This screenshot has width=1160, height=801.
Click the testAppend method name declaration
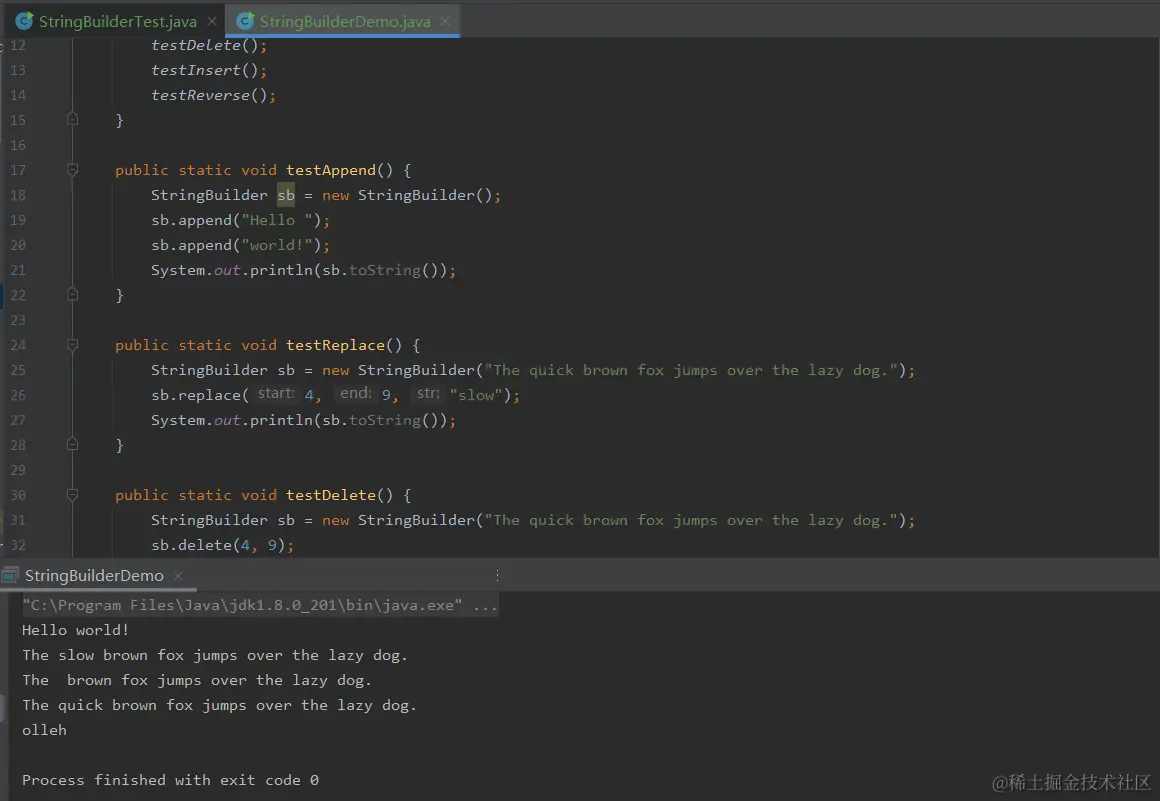[x=331, y=170]
